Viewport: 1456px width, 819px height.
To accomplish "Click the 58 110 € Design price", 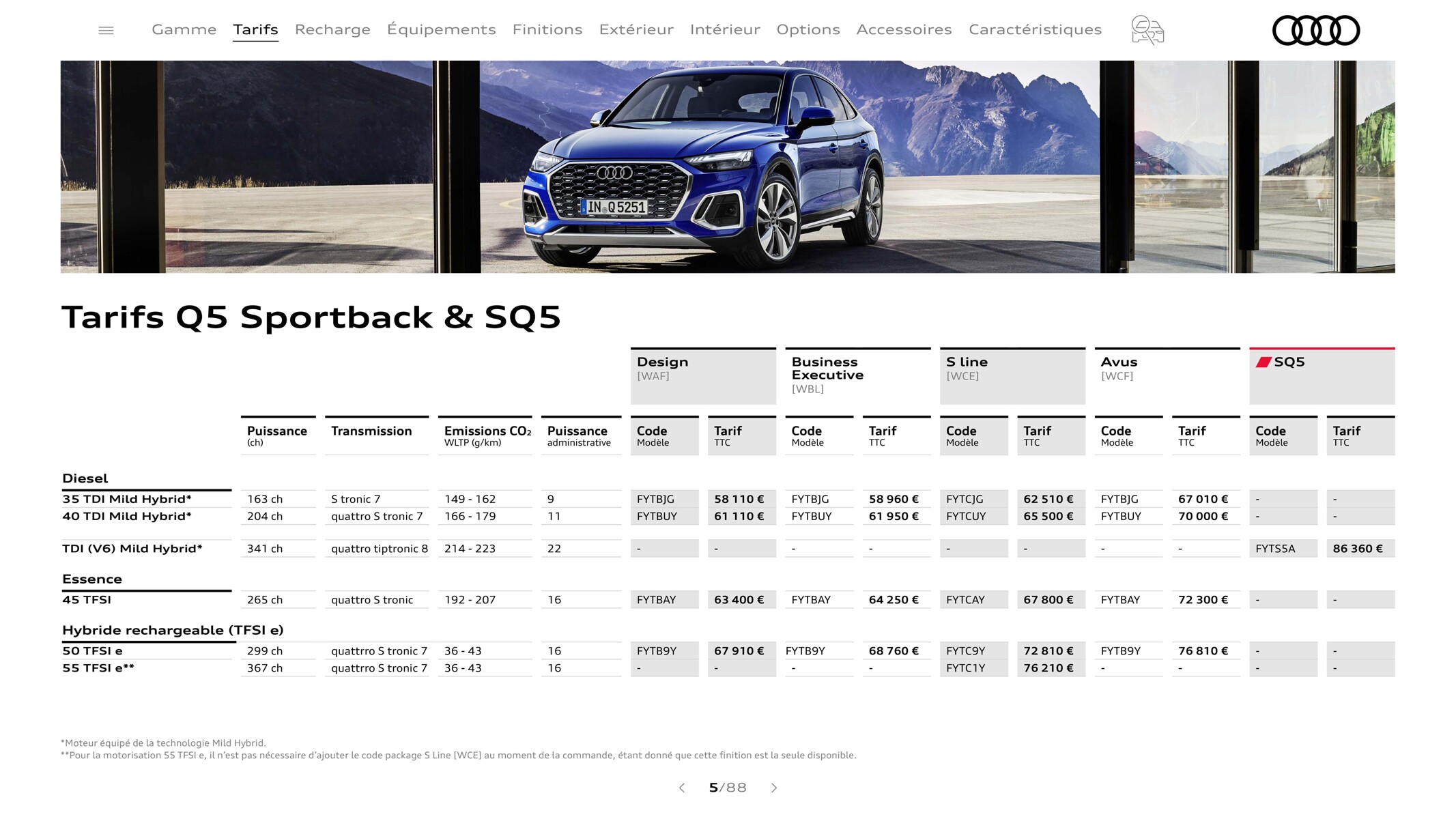I will pyautogui.click(x=739, y=499).
